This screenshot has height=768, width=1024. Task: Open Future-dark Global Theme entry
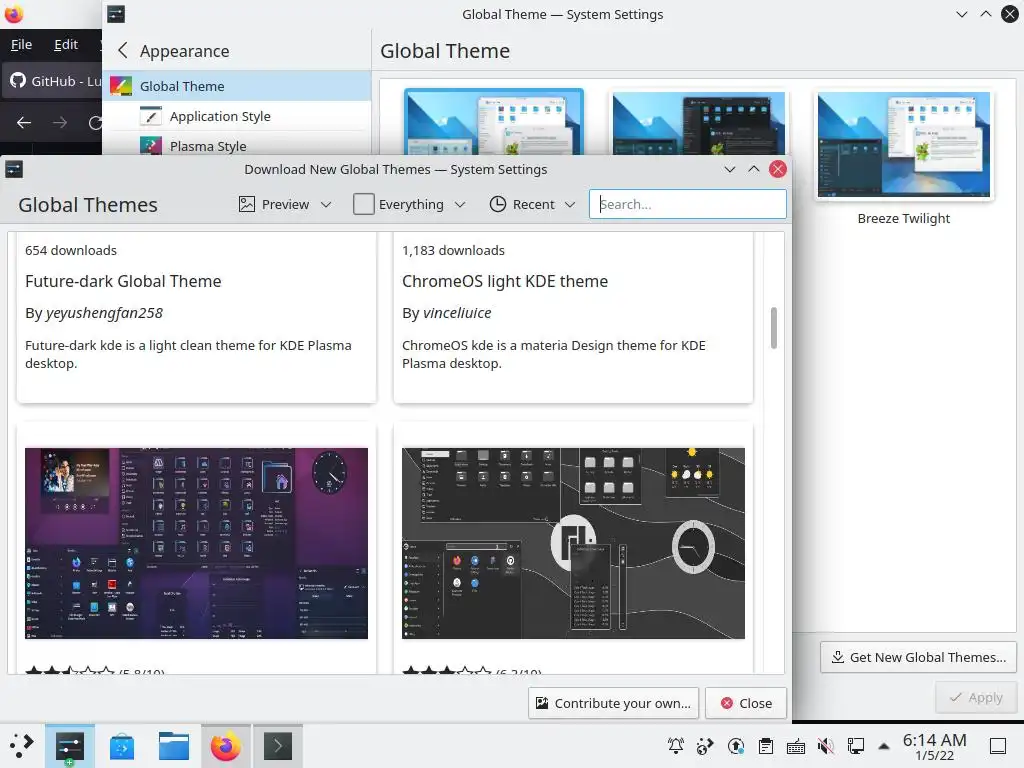(x=123, y=281)
